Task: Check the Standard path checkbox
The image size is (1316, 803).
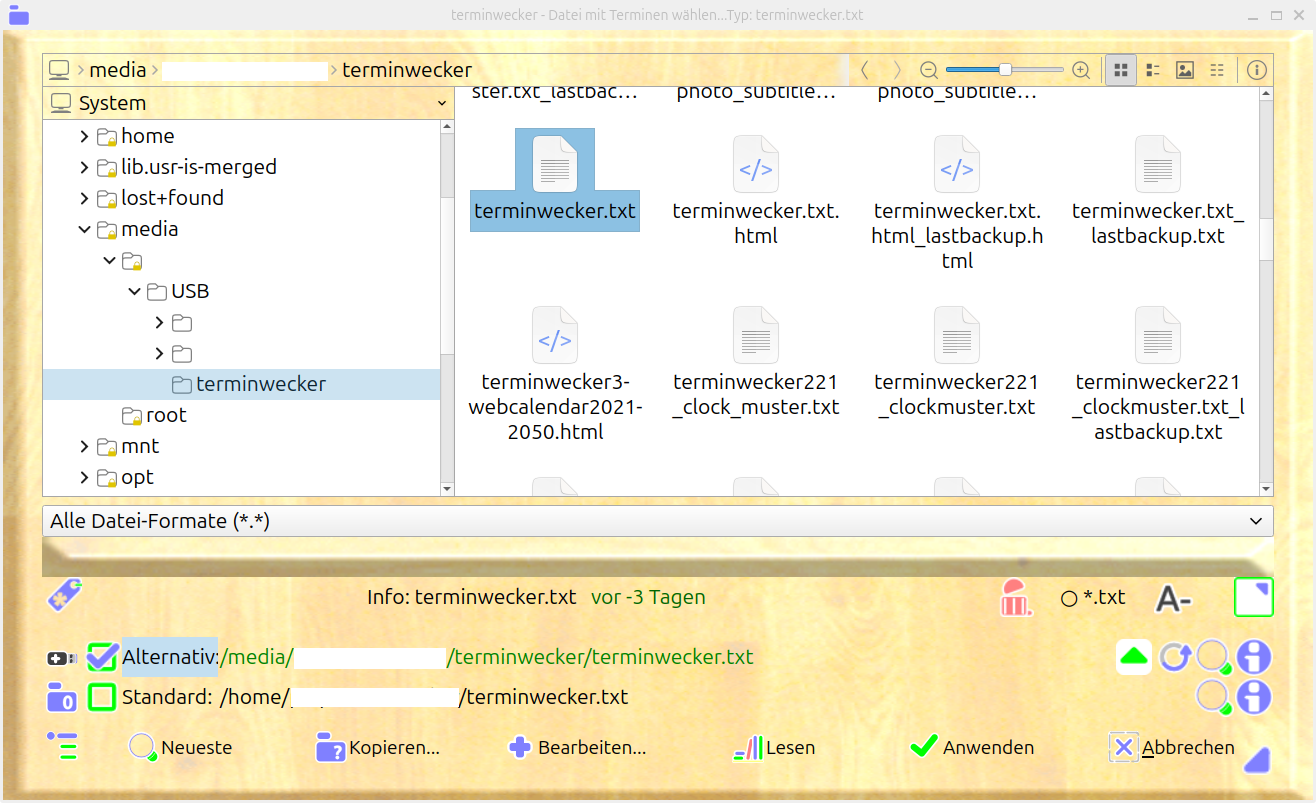Action: (102, 697)
